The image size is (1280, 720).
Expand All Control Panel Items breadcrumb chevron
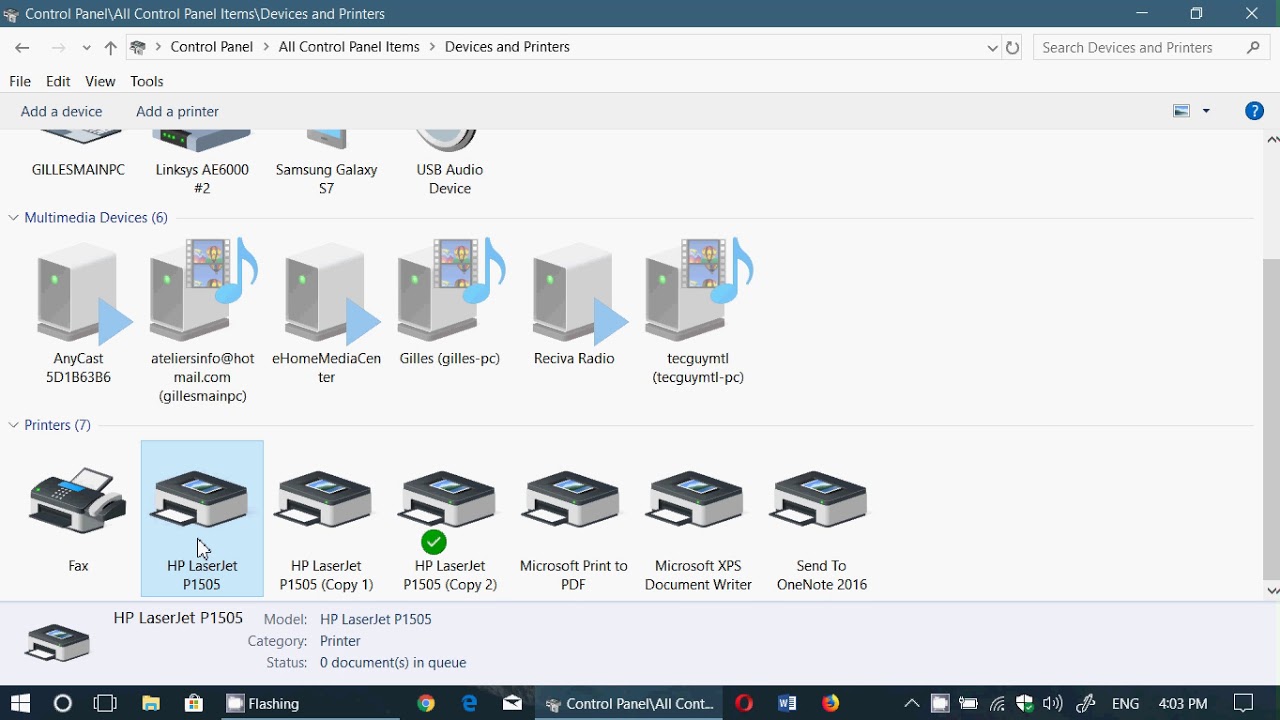coord(432,47)
